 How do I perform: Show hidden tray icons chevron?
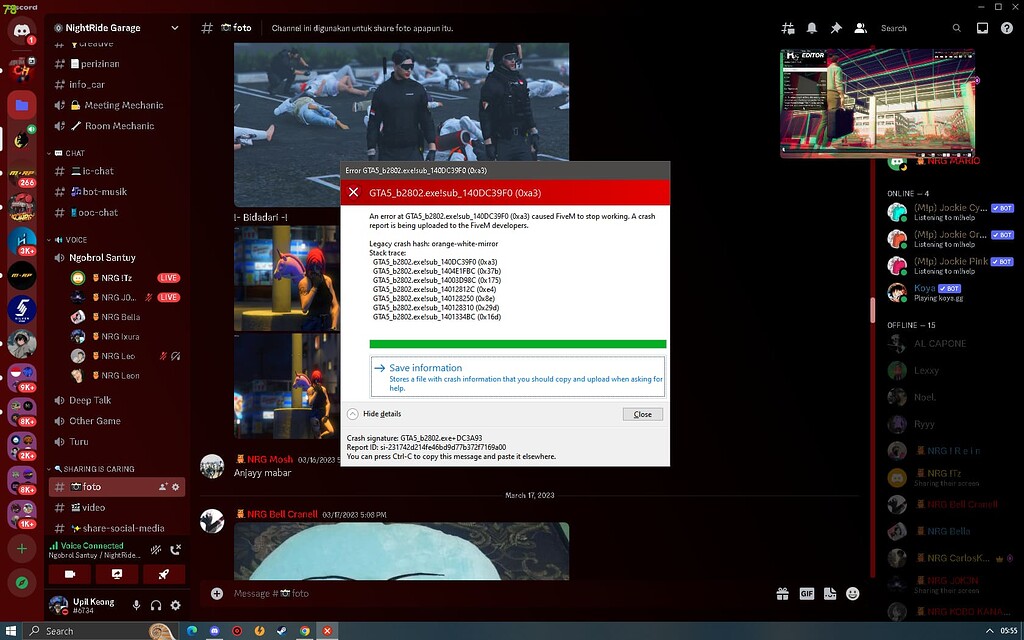point(989,632)
